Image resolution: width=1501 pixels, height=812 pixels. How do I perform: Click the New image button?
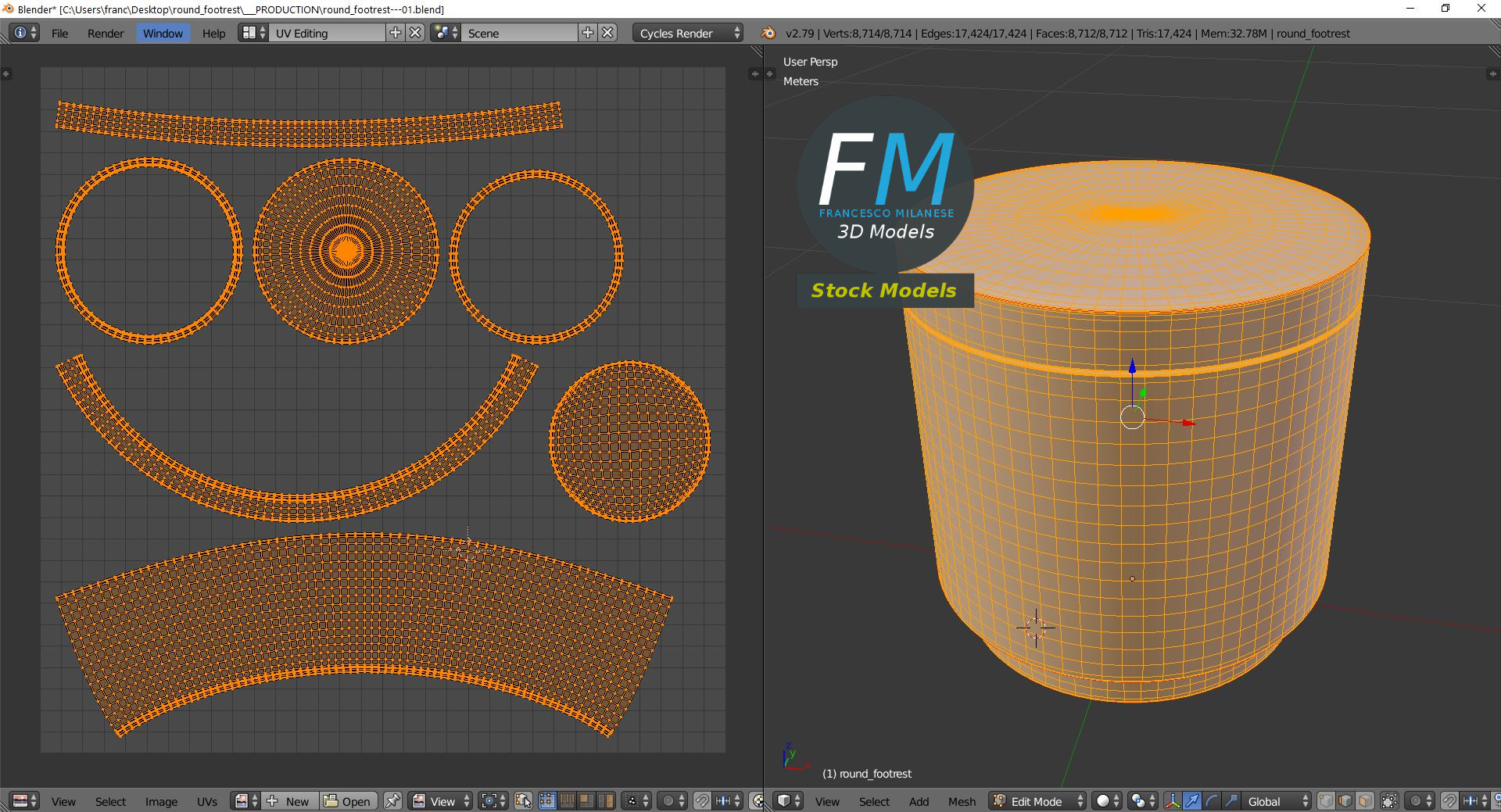pyautogui.click(x=289, y=801)
